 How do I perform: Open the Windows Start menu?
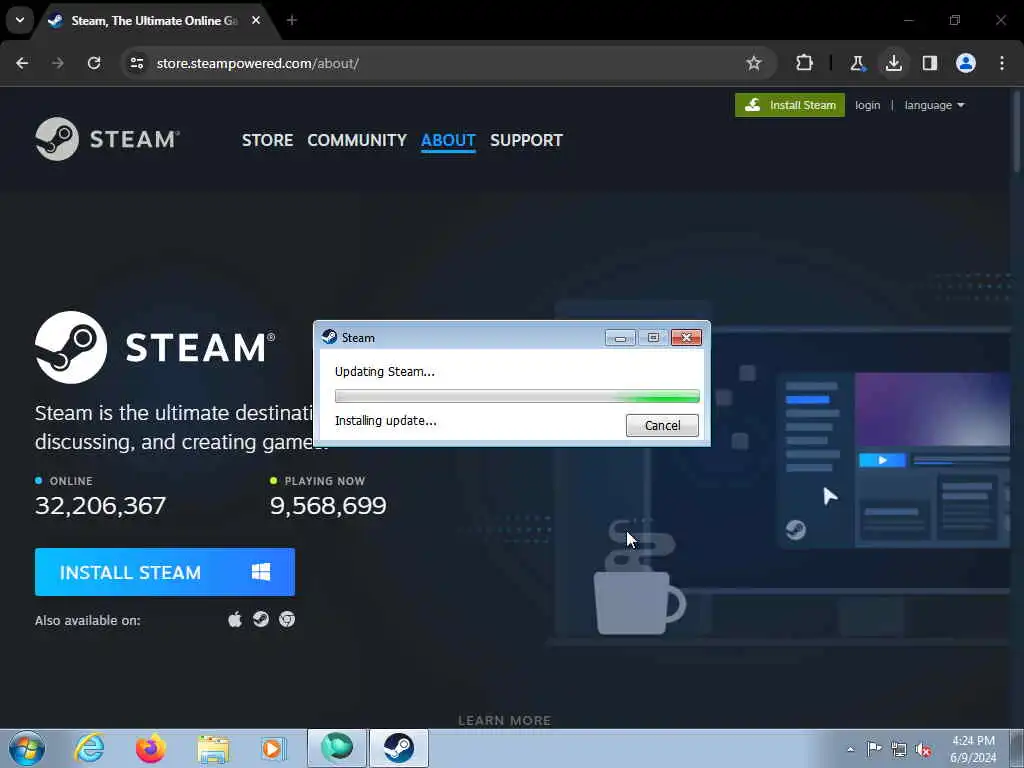27,748
